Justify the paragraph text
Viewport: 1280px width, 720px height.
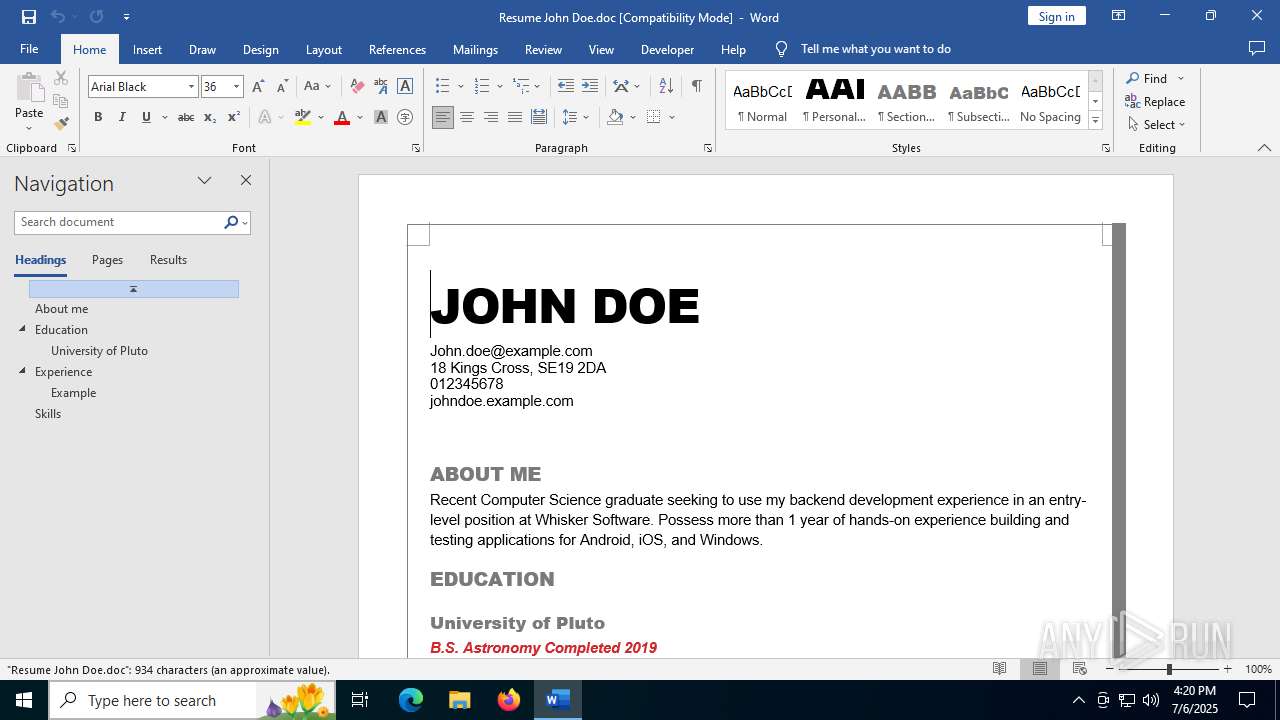(x=515, y=117)
